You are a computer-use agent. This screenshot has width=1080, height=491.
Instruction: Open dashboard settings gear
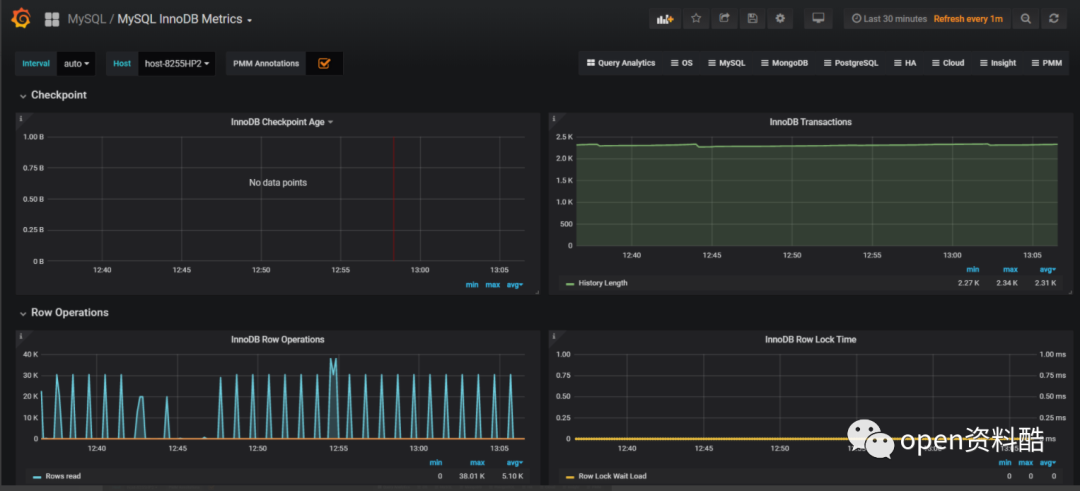coord(780,19)
